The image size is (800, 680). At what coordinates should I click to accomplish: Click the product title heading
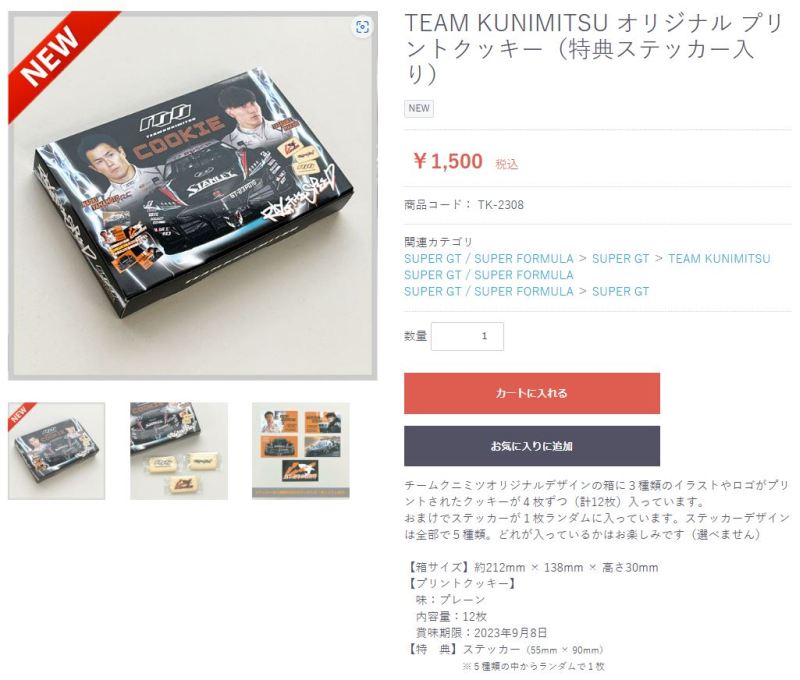(594, 49)
